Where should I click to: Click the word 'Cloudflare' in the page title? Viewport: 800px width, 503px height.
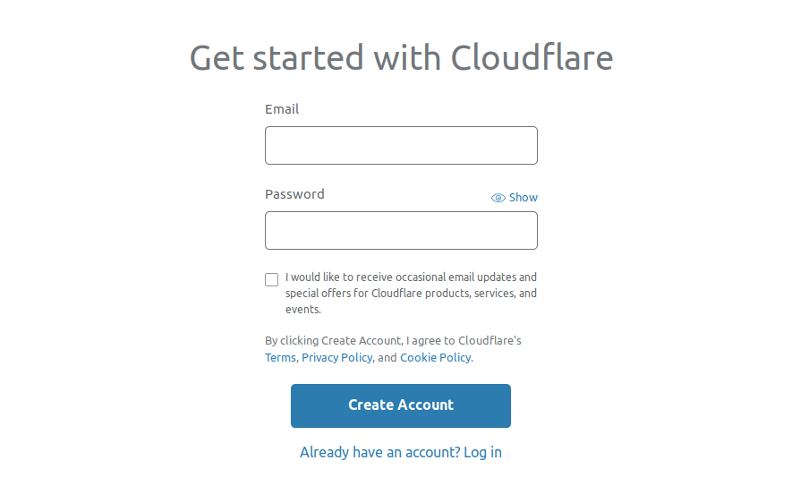pyautogui.click(x=532, y=57)
